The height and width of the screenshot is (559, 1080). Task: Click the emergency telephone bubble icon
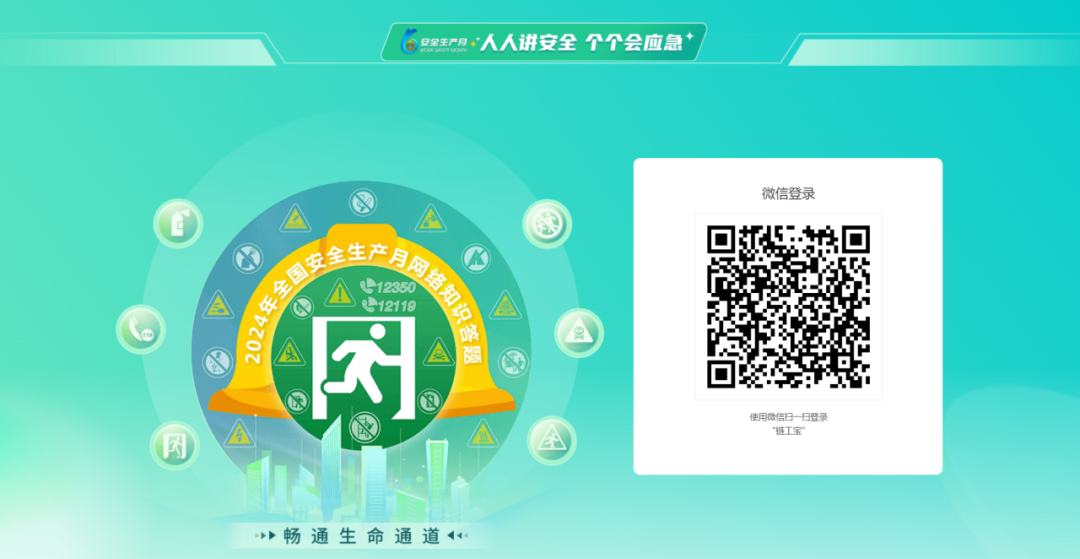(x=141, y=330)
